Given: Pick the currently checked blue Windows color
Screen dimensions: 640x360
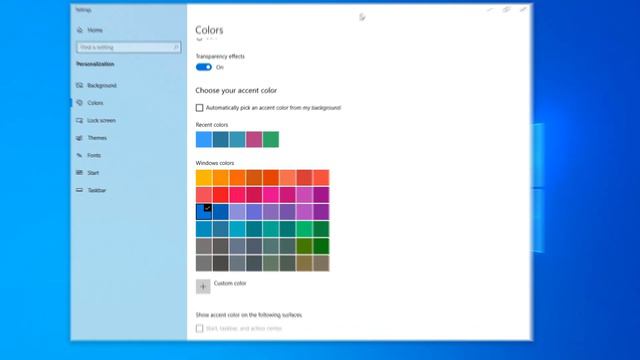Looking at the screenshot, I should coord(204,212).
